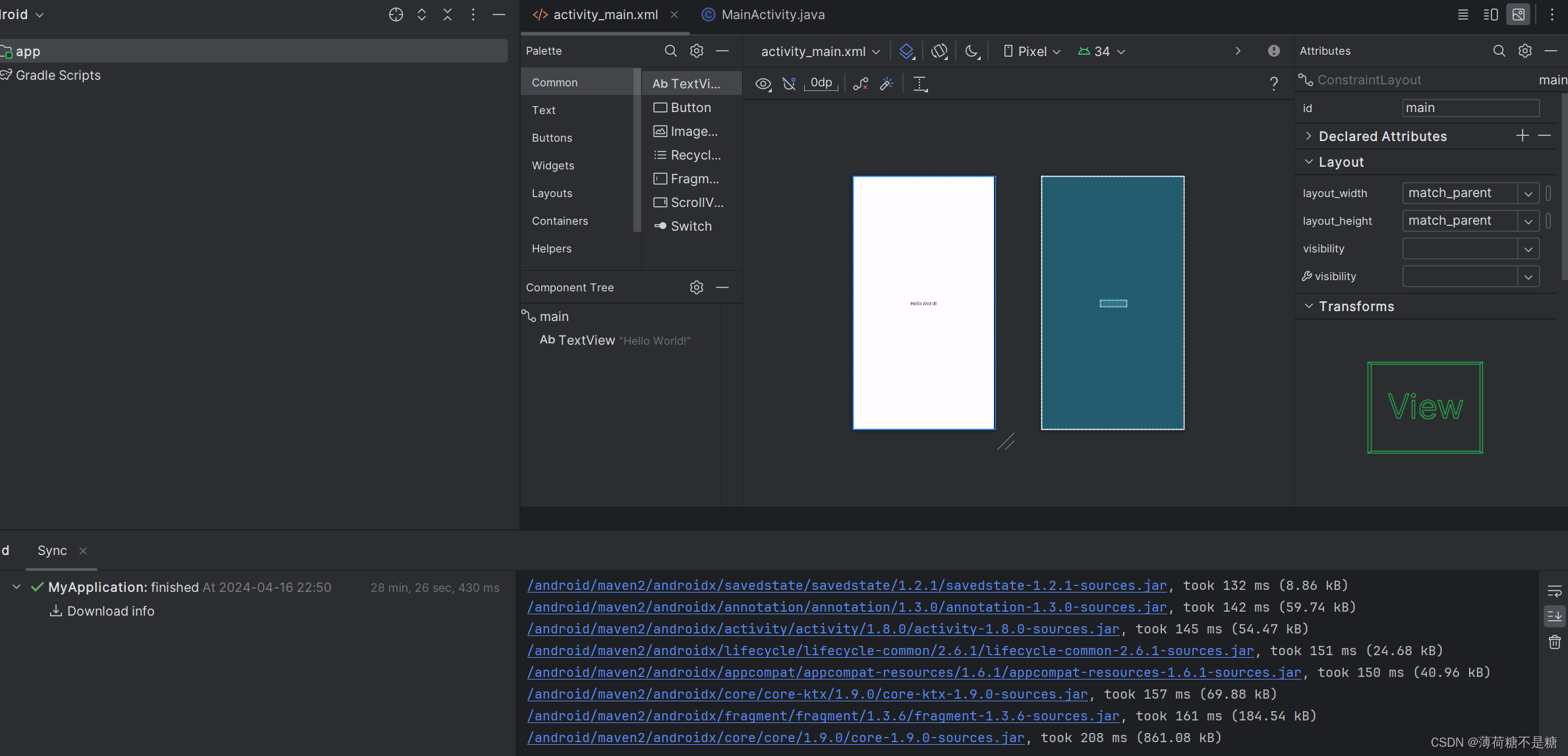The height and width of the screenshot is (756, 1568).
Task: Select the Sync tab at bottom
Action: point(52,550)
